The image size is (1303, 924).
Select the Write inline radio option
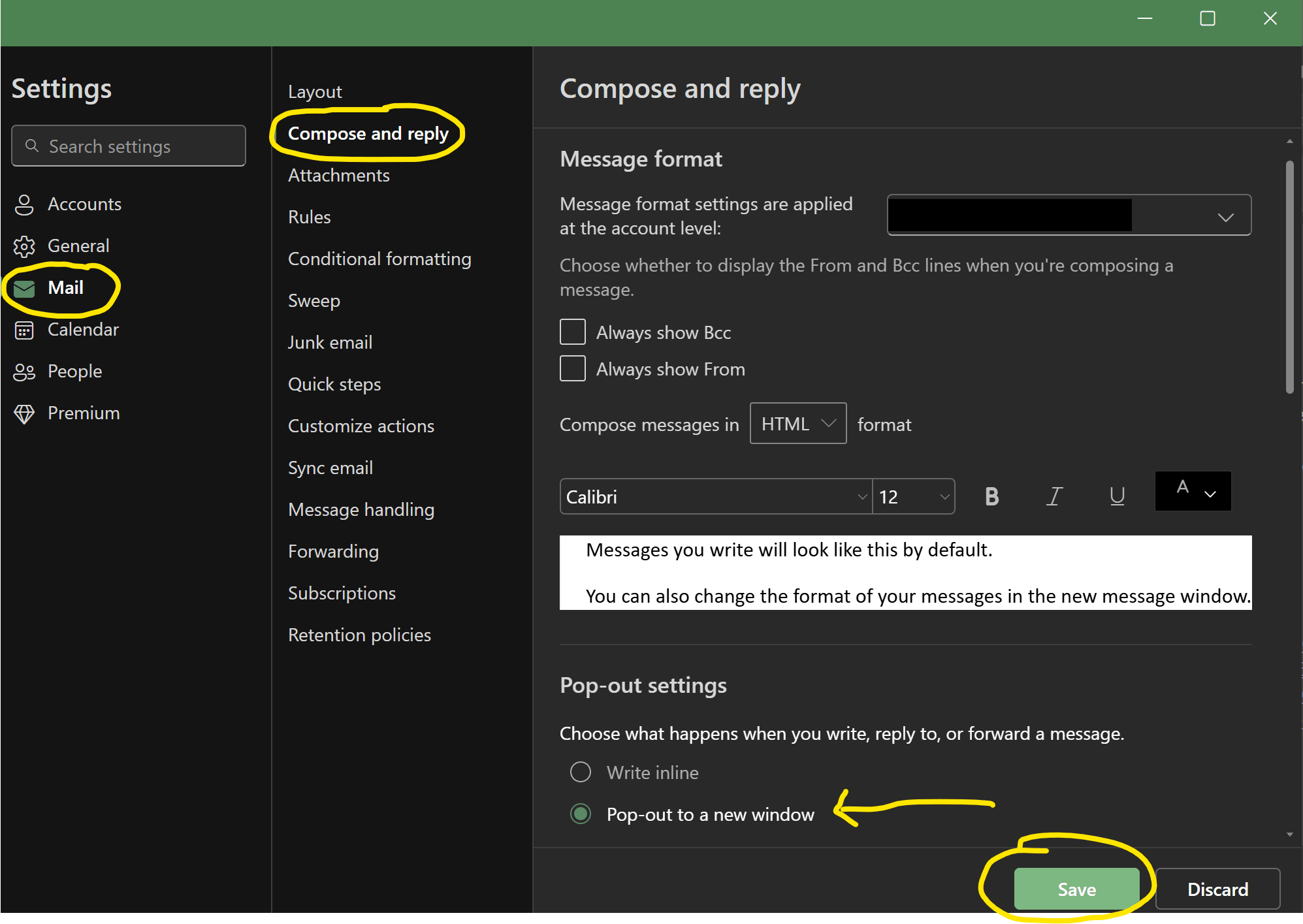581,773
